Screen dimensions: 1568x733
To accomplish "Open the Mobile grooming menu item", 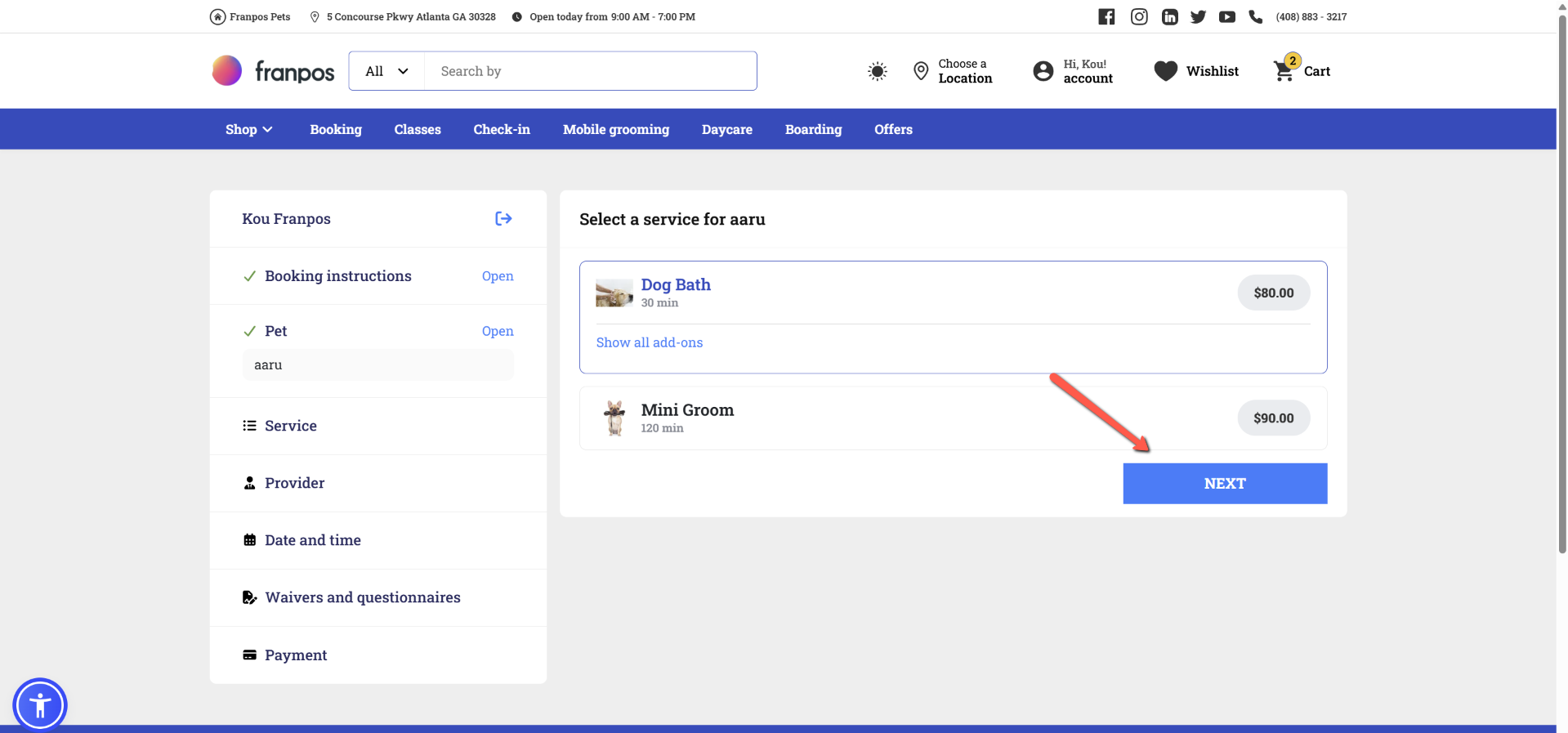I will [615, 129].
